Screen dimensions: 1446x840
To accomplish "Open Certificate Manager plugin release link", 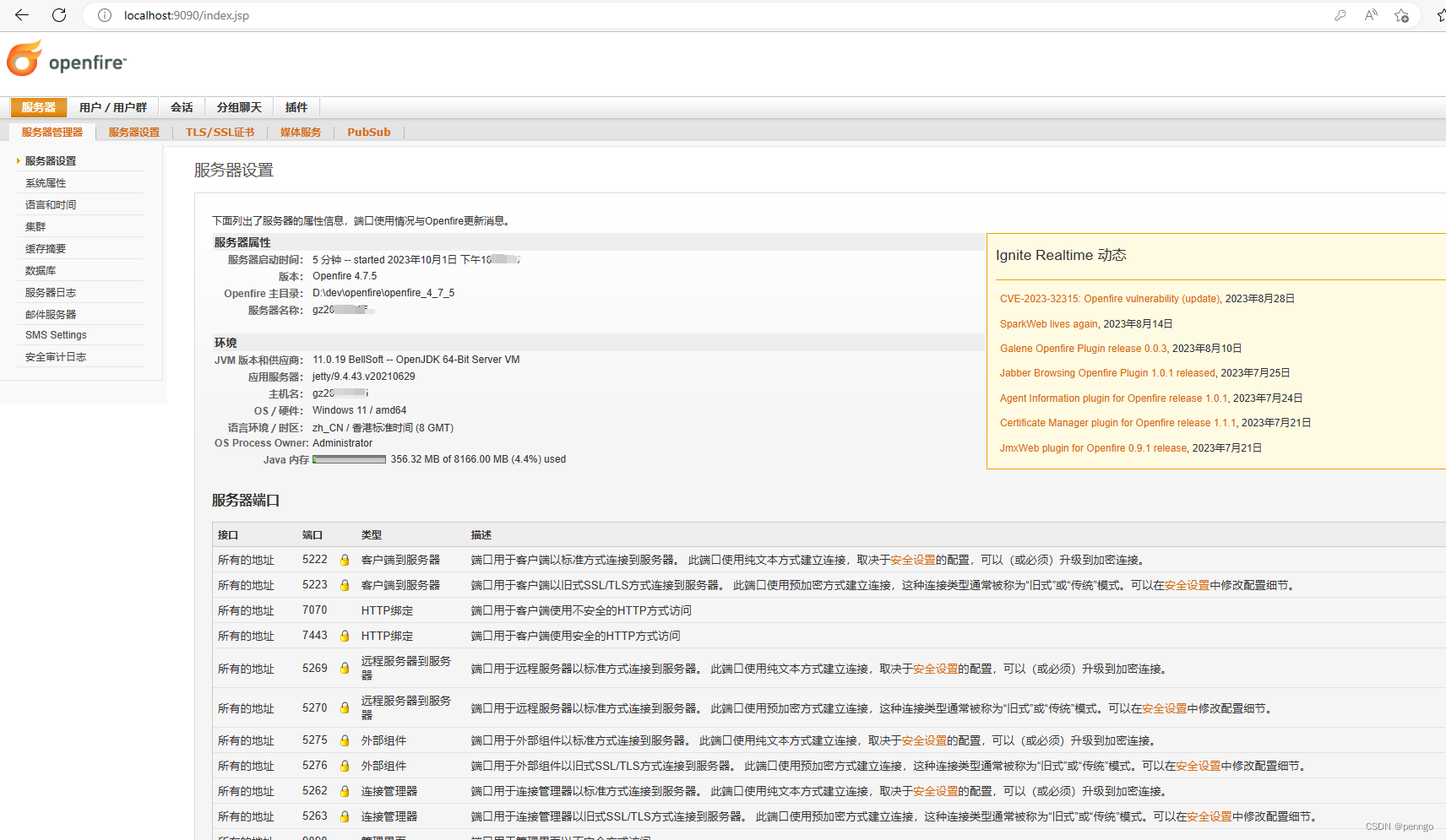I will tap(1118, 423).
